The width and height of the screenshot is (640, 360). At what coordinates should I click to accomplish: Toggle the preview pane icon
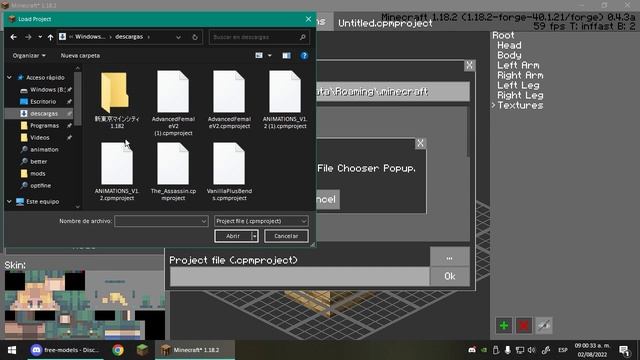click(287, 56)
